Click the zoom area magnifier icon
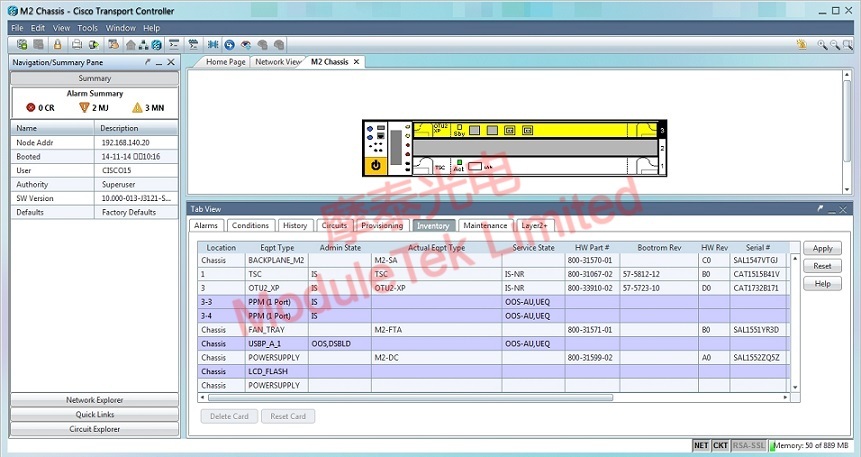The width and height of the screenshot is (861, 457). (848, 44)
